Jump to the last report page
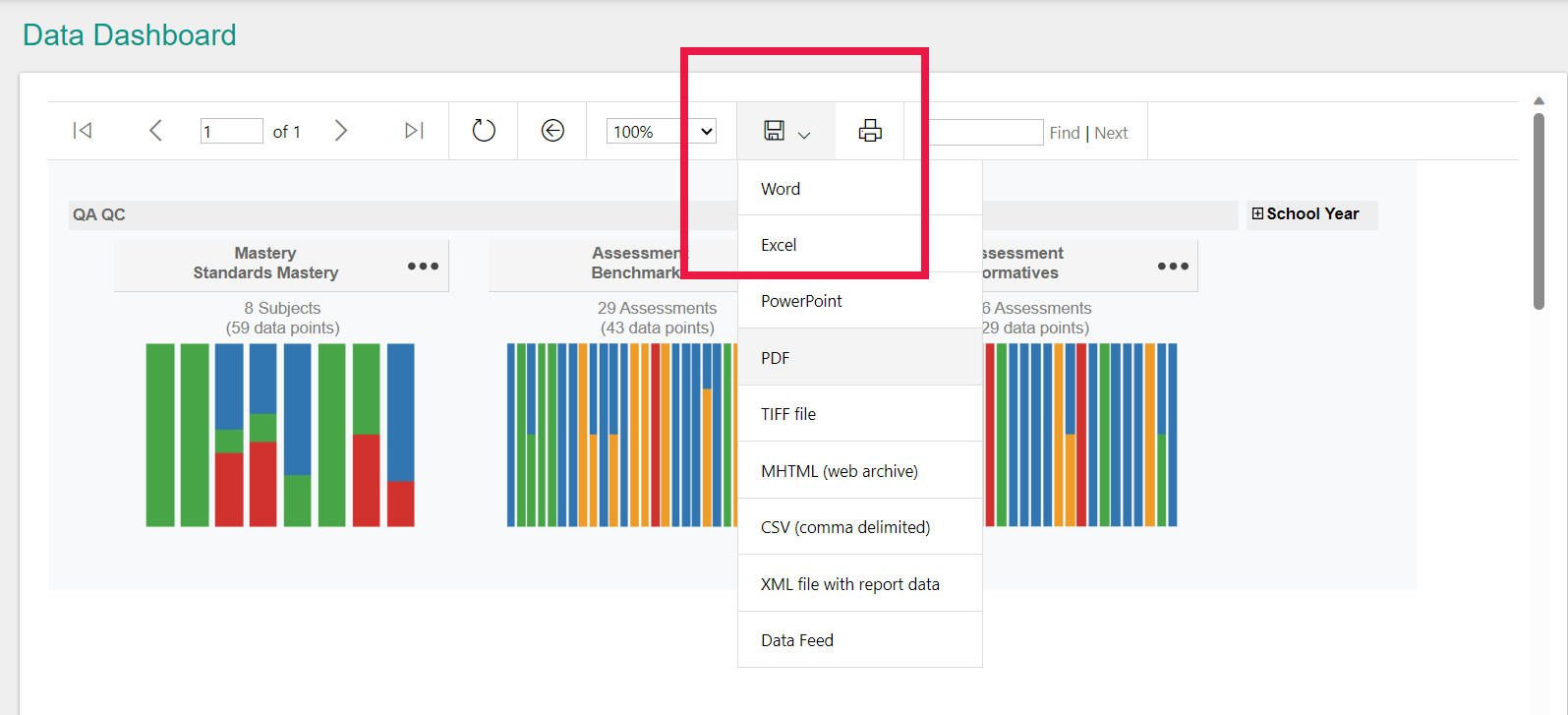The width and height of the screenshot is (1568, 715). click(414, 131)
